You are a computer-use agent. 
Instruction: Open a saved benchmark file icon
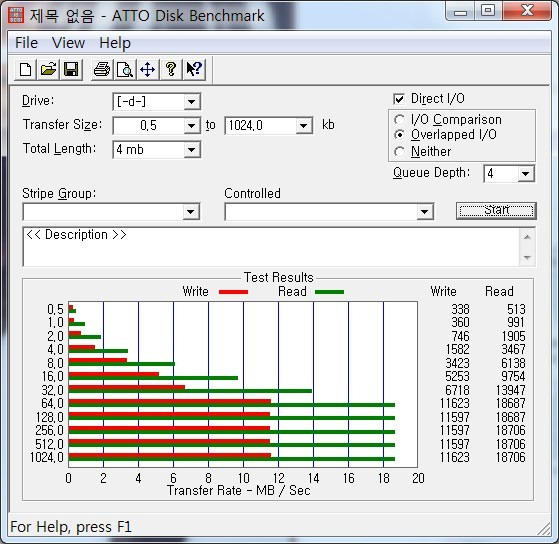coord(48,69)
